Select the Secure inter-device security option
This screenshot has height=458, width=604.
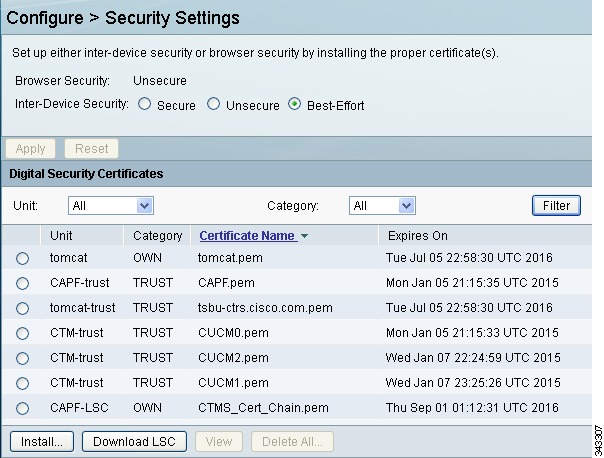(x=144, y=104)
